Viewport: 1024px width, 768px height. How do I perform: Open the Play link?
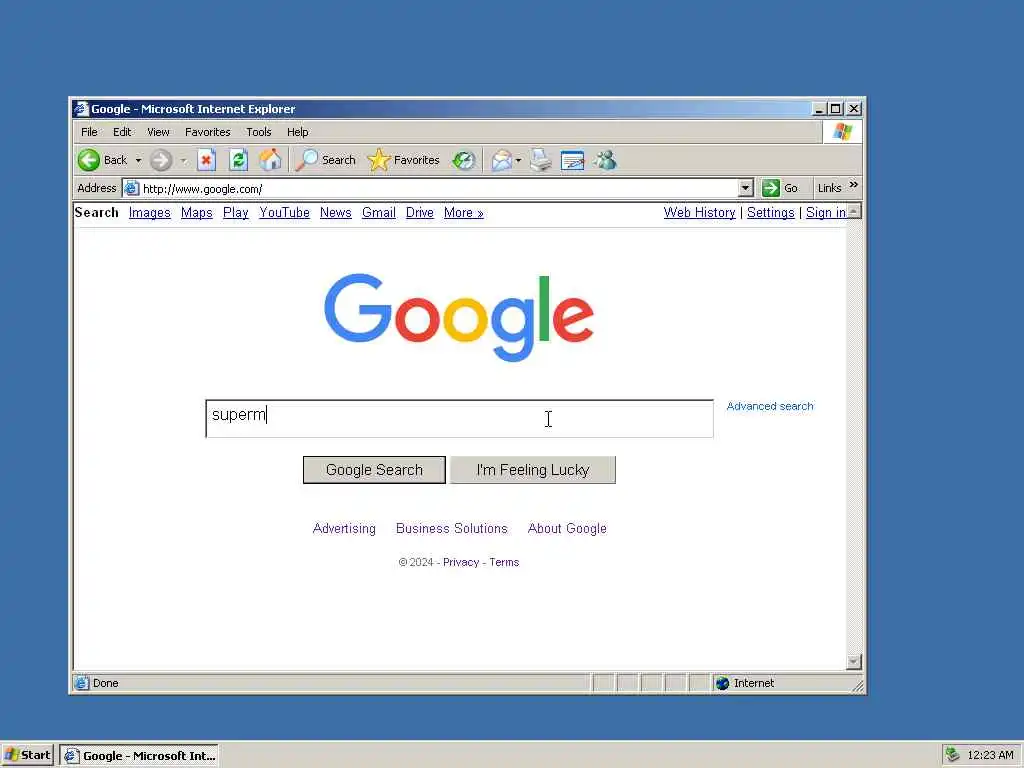236,213
